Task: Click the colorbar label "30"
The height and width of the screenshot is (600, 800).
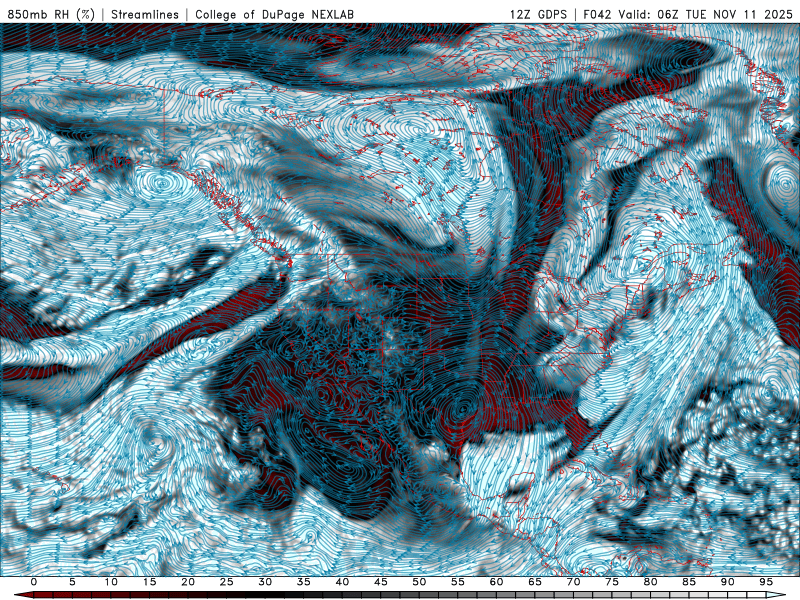Action: (x=265, y=582)
